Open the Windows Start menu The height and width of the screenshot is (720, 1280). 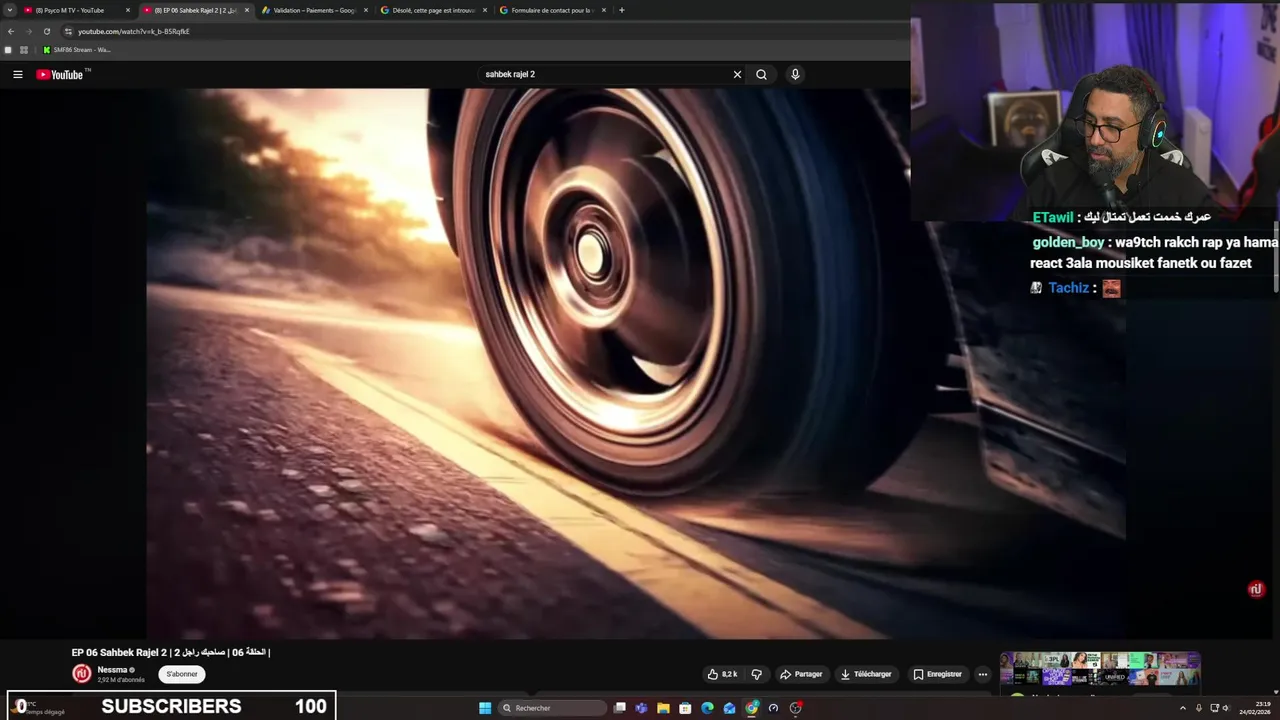coord(485,708)
